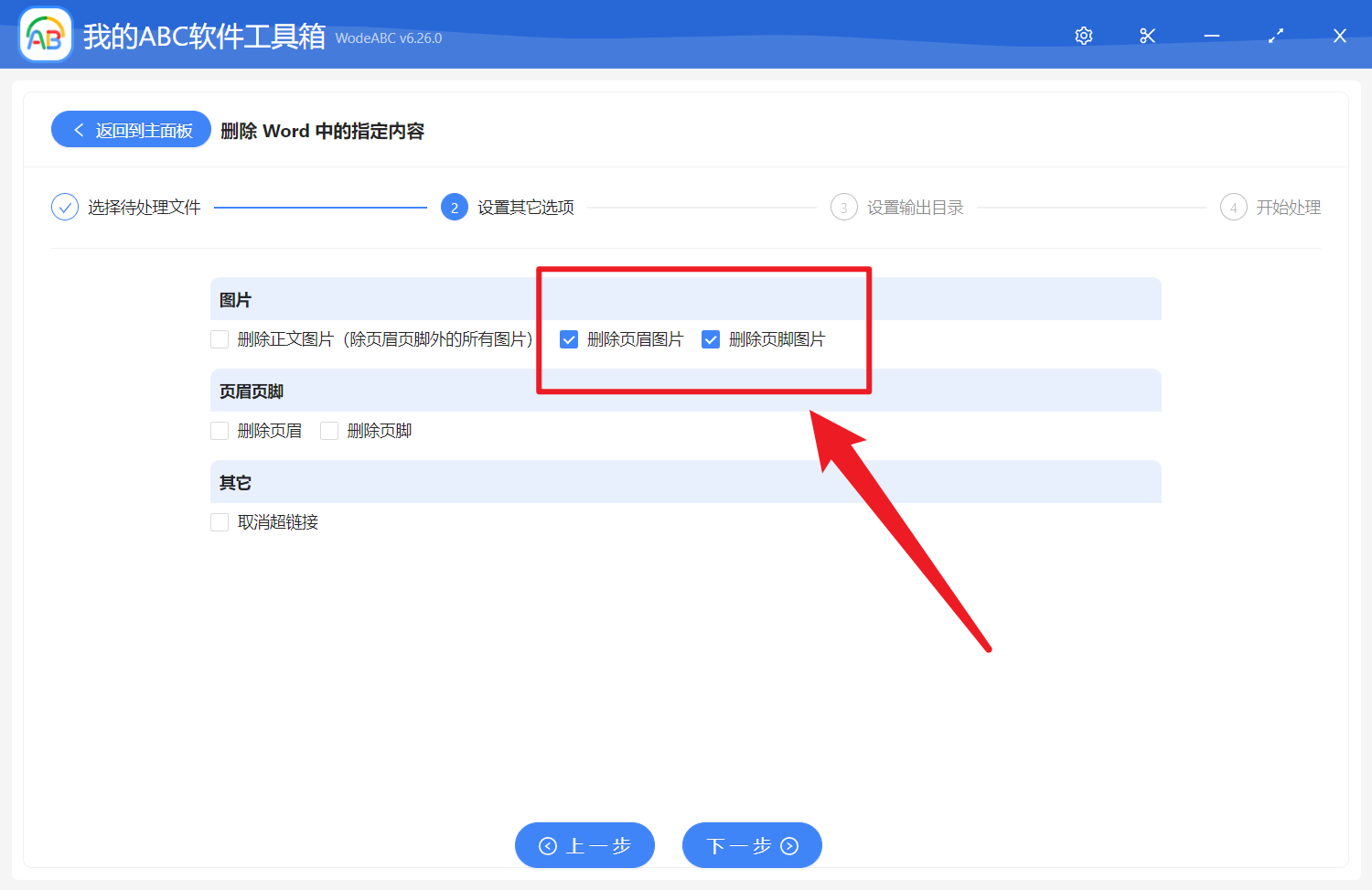This screenshot has width=1372, height=890.
Task: Click the numbered circle for step 2
Action: 455,207
